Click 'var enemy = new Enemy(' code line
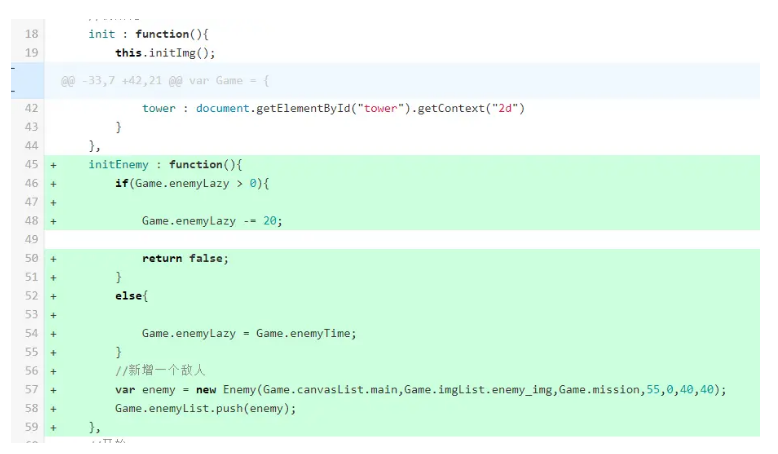 pyautogui.click(x=420, y=390)
